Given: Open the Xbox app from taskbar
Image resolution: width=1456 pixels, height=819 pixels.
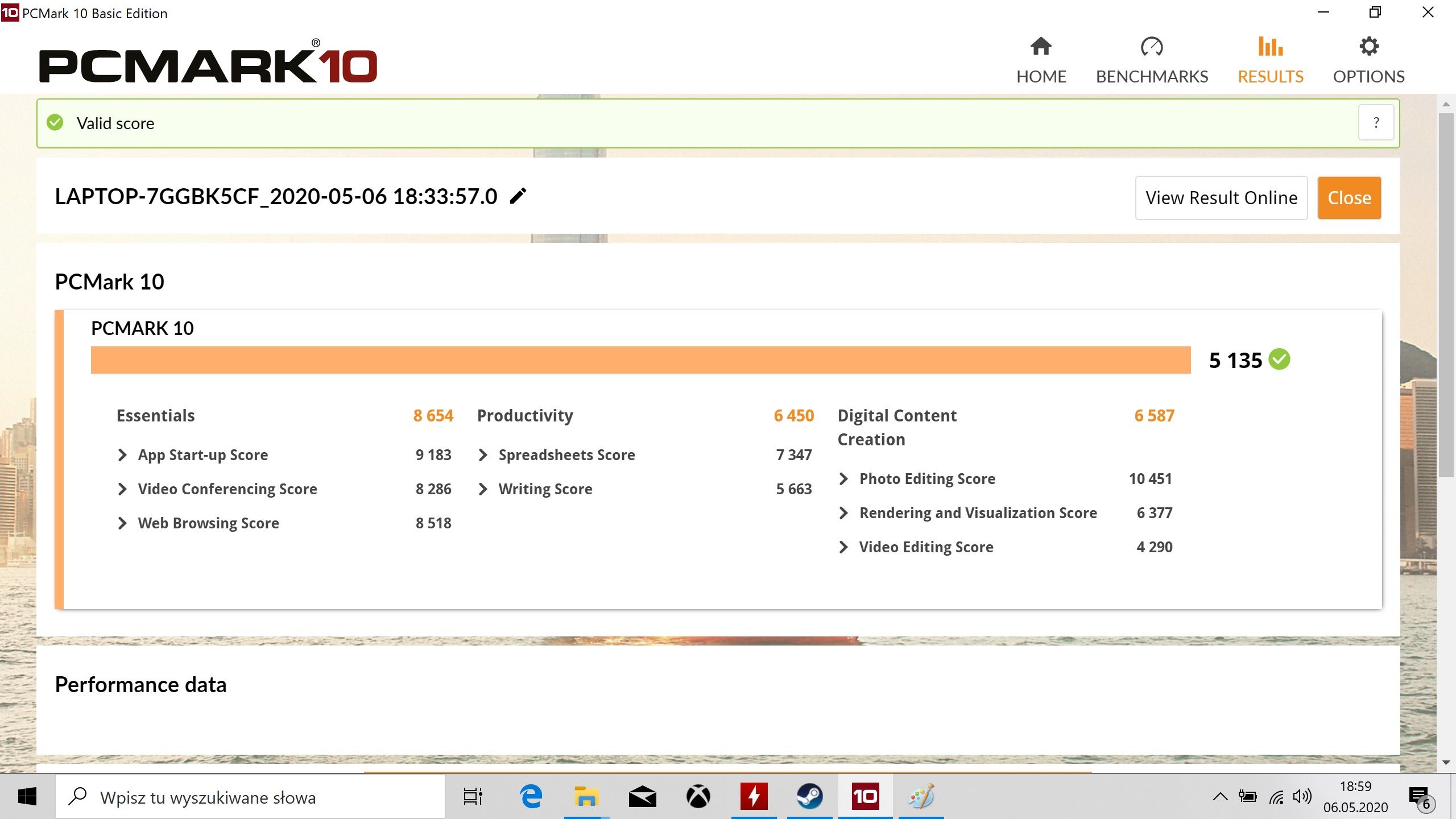Looking at the screenshot, I should (x=698, y=796).
